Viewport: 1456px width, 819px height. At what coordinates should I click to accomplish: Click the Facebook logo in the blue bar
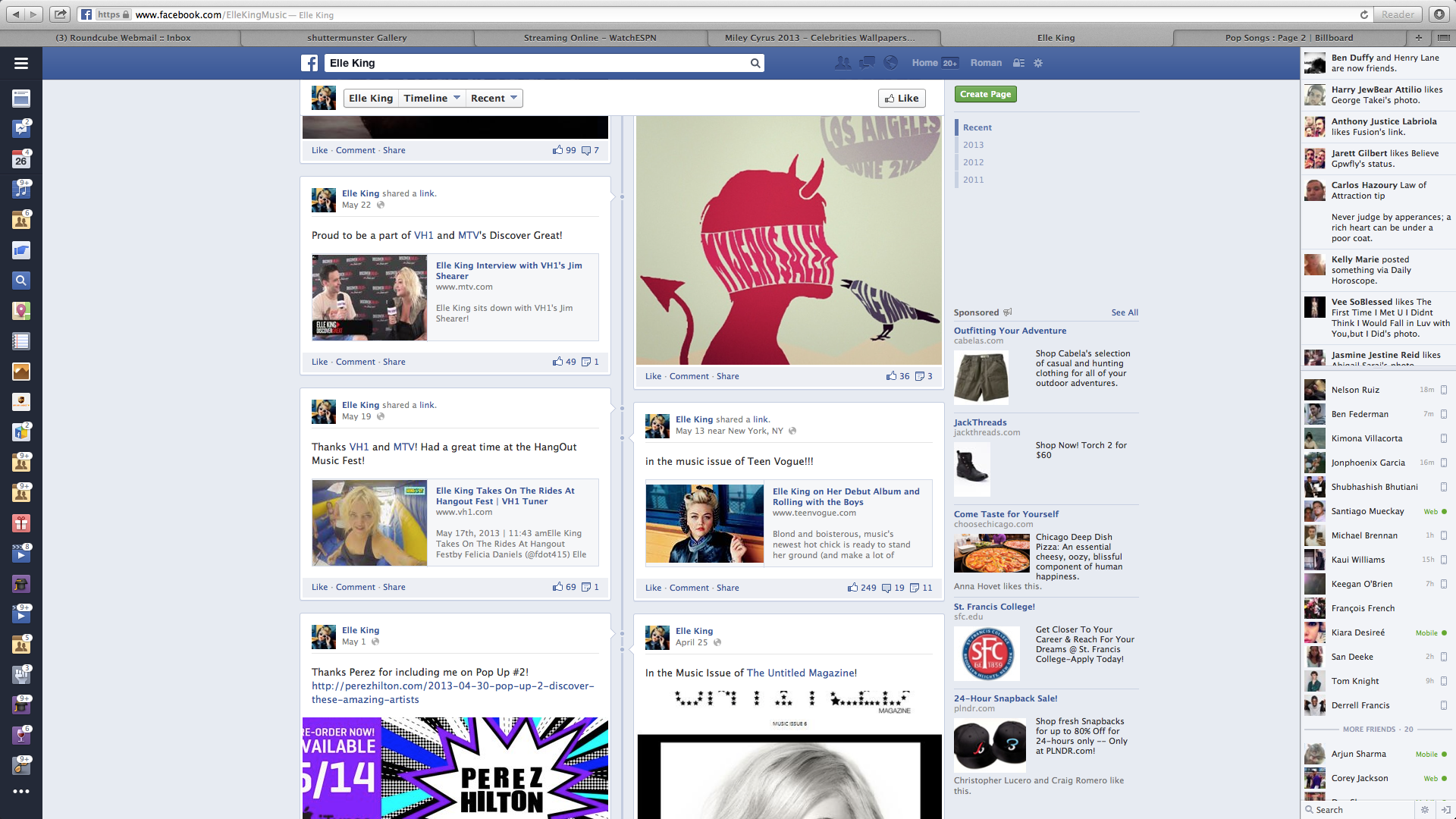tap(309, 63)
